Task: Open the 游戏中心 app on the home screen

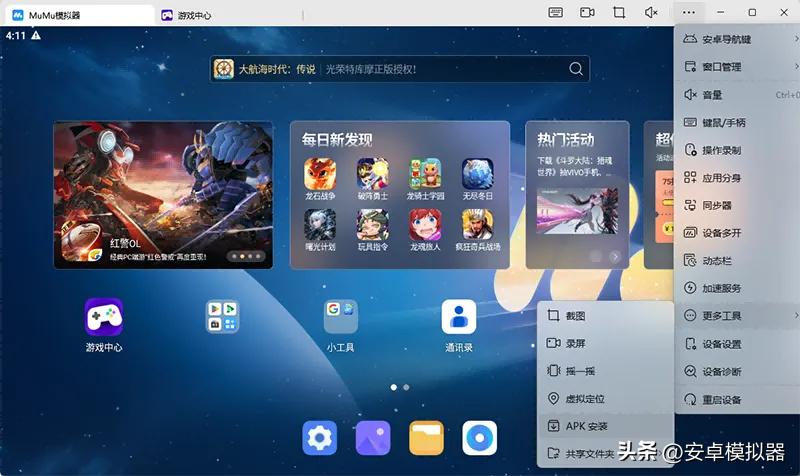Action: 104,318
